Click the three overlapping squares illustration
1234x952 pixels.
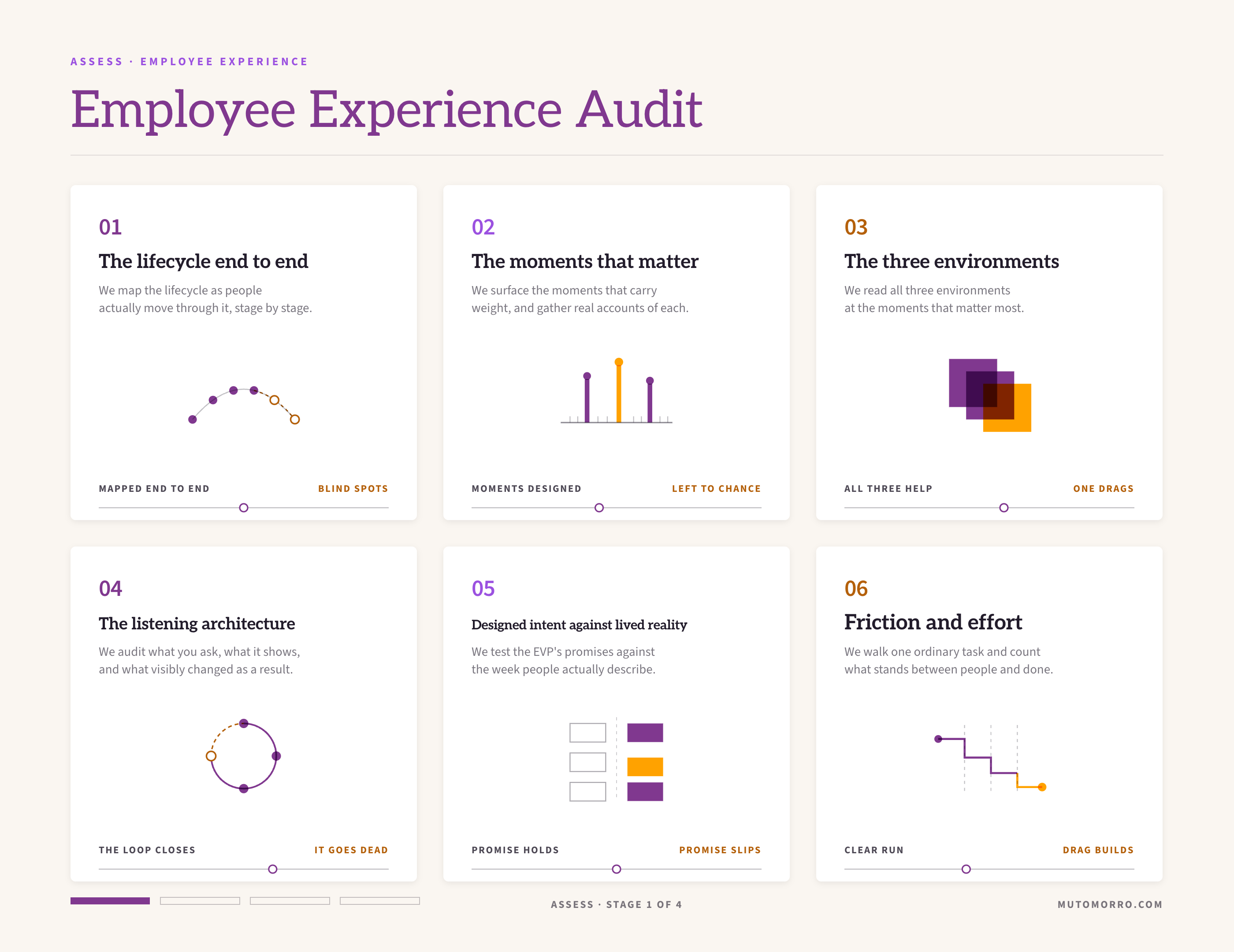point(990,395)
